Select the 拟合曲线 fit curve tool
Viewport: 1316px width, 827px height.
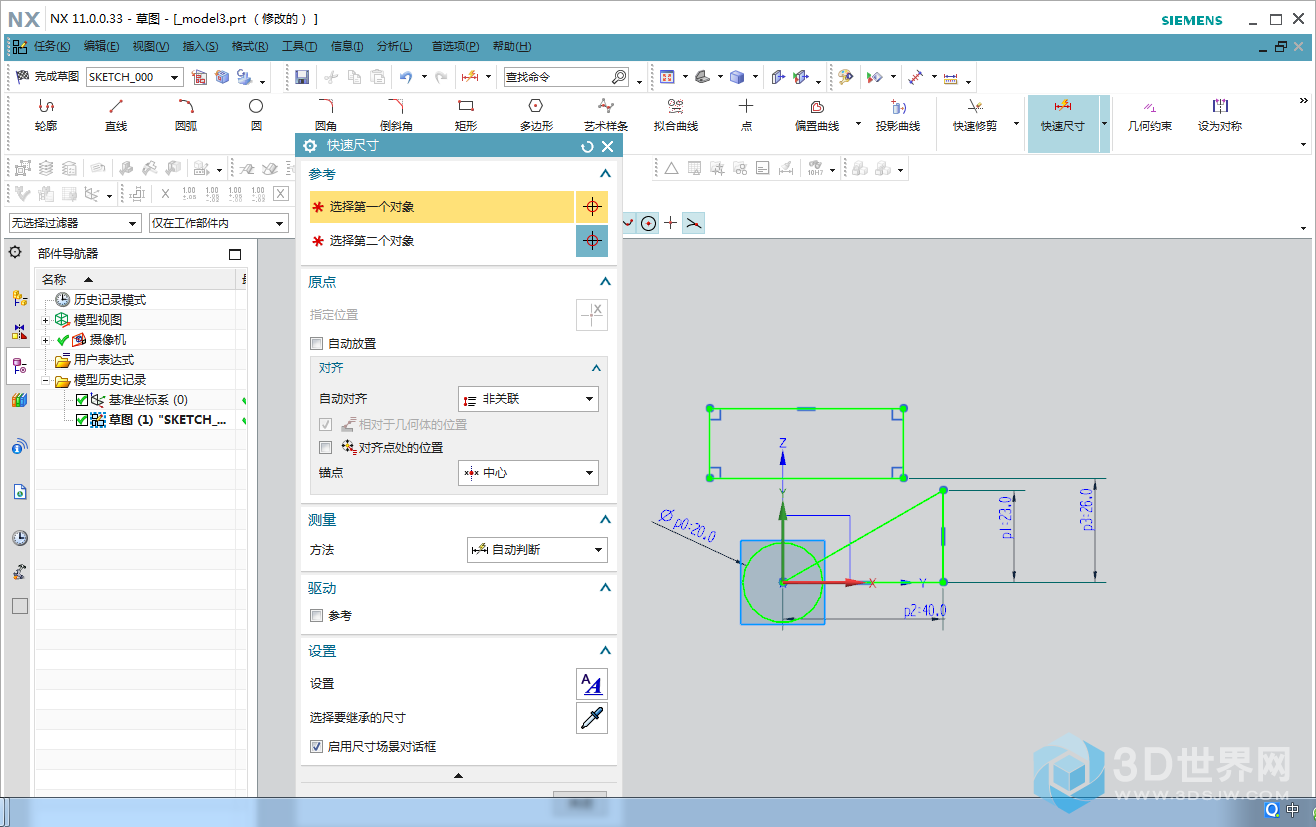click(x=676, y=115)
